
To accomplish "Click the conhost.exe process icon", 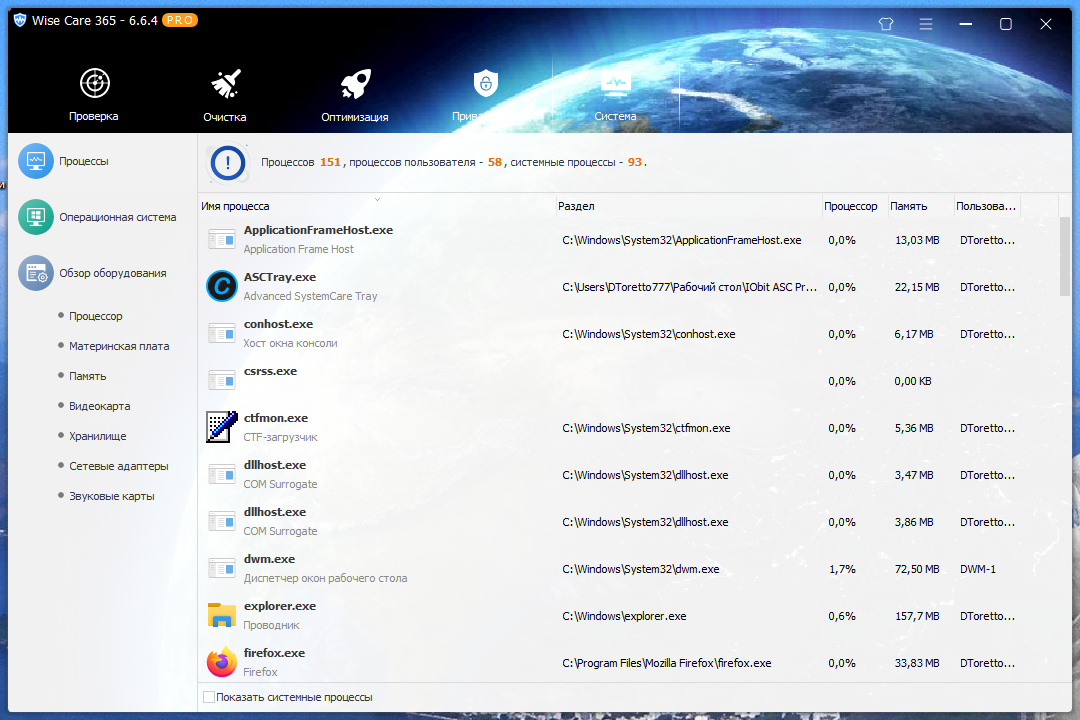I will click(222, 333).
